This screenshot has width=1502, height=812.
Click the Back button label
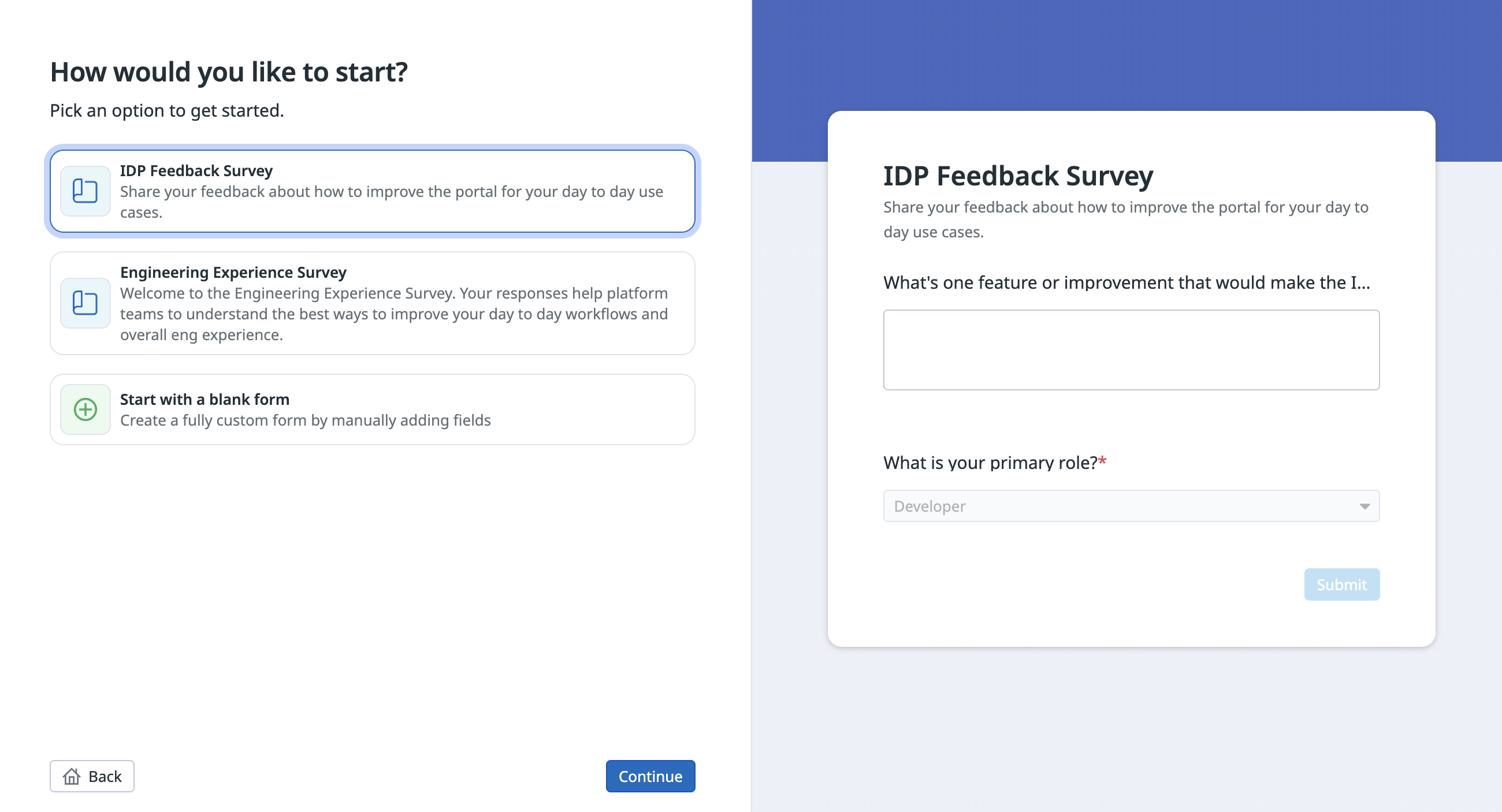point(105,776)
